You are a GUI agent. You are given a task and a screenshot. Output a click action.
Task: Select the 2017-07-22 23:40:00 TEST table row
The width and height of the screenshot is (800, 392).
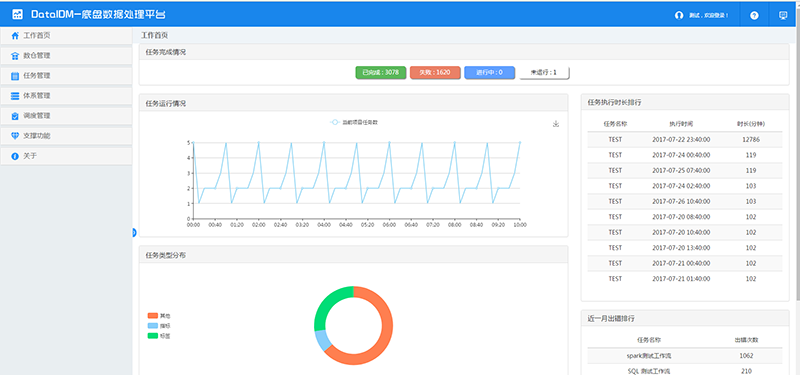tap(685, 139)
